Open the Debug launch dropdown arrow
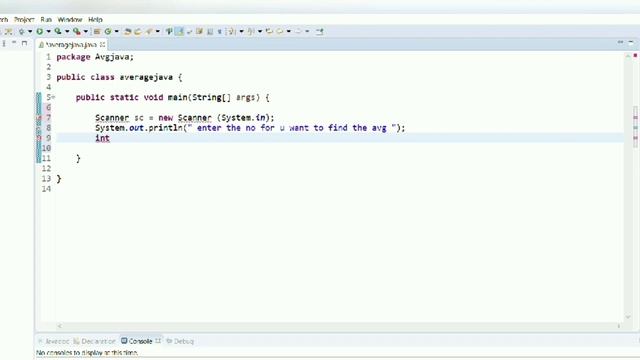The image size is (640, 360). (x=30, y=31)
